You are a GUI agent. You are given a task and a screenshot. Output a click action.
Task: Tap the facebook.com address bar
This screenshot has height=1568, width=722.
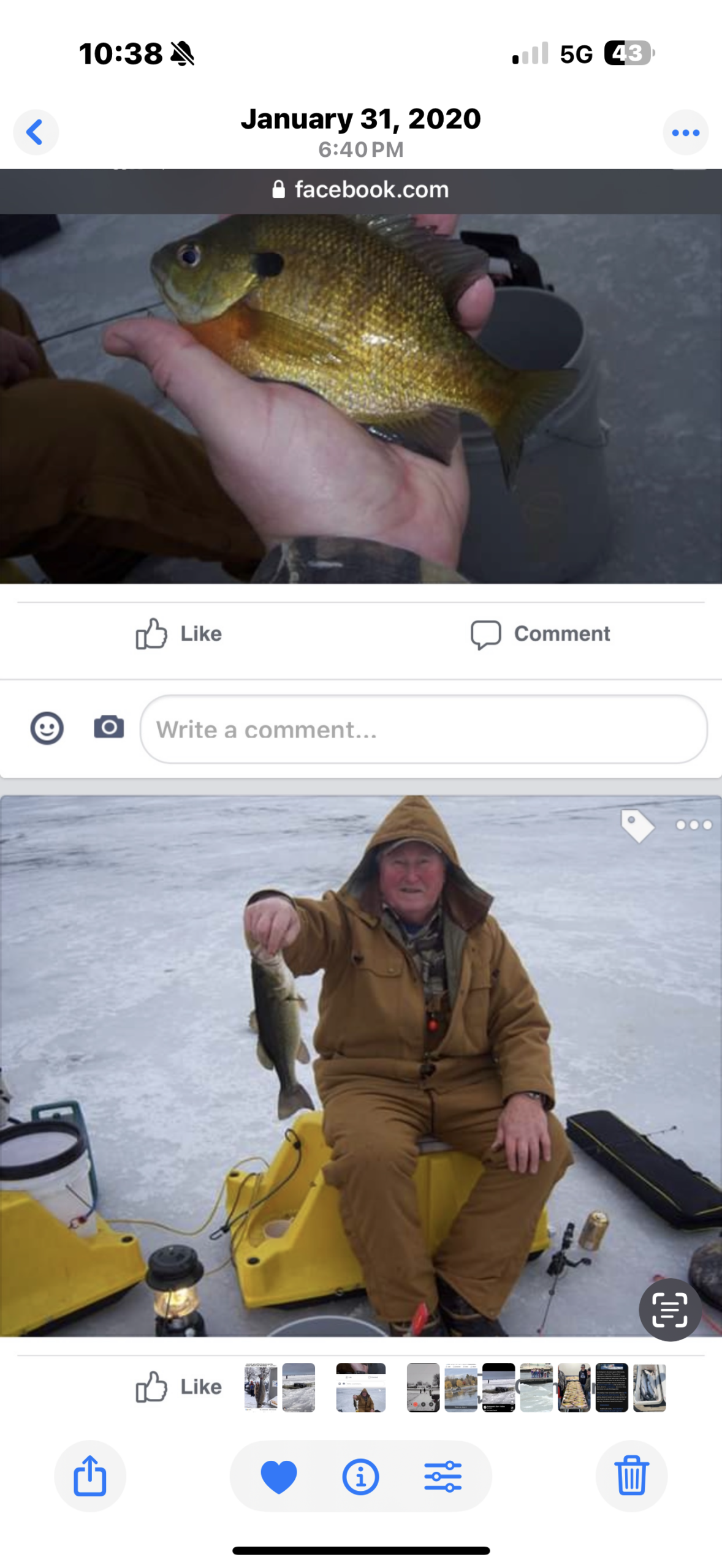[x=360, y=190]
